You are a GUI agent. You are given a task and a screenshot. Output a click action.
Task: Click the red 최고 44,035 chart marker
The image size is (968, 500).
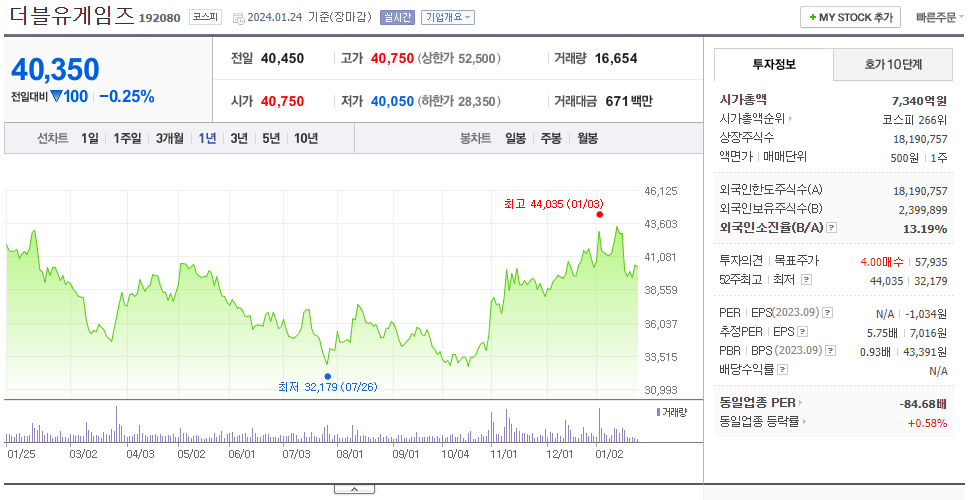pos(599,214)
